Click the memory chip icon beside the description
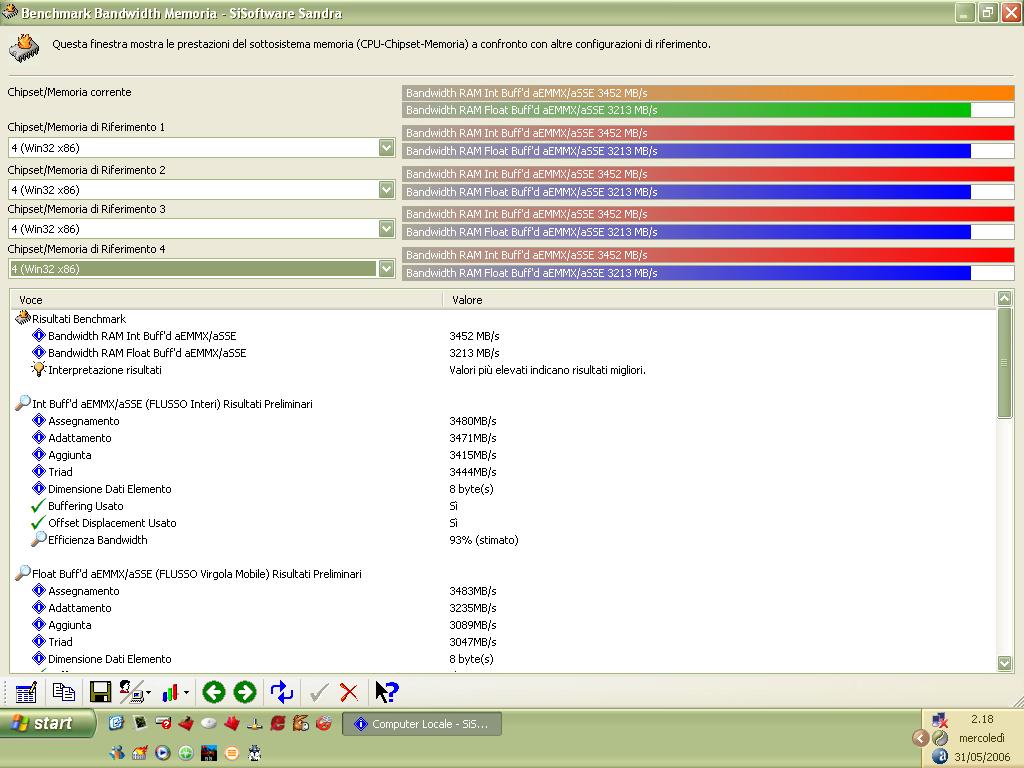 tap(24, 48)
